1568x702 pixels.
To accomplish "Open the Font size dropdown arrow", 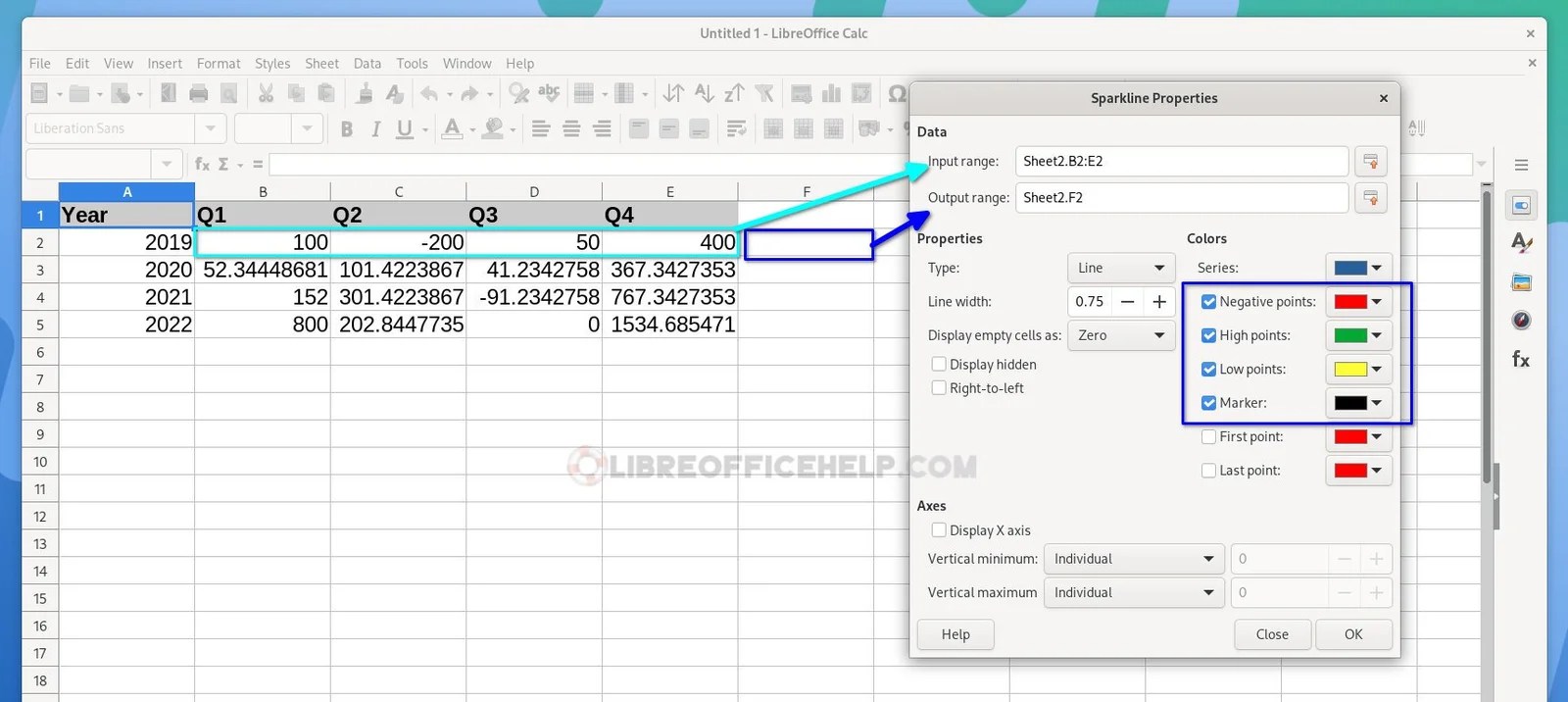I will 307,128.
